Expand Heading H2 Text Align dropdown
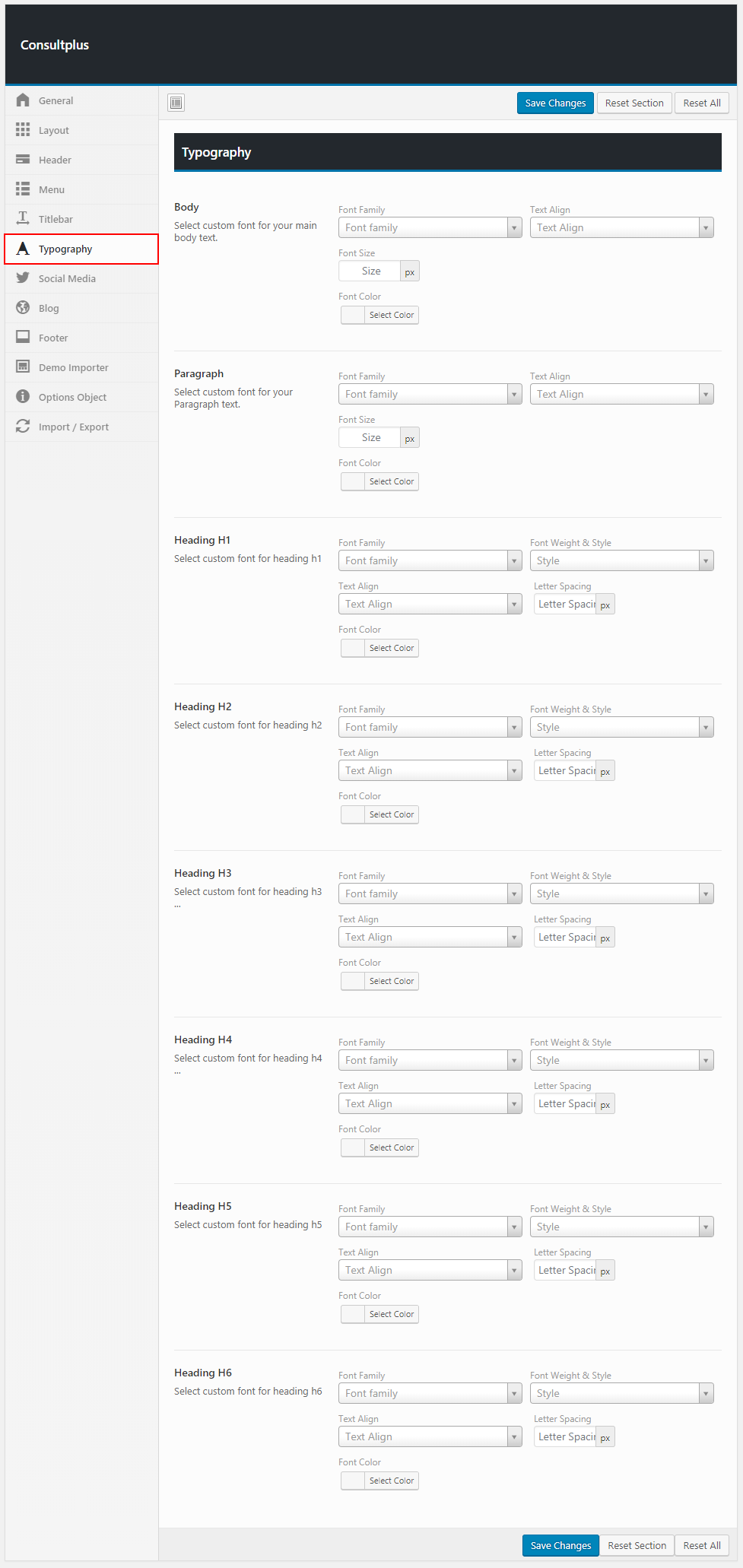Image resolution: width=743 pixels, height=1568 pixels. point(430,771)
